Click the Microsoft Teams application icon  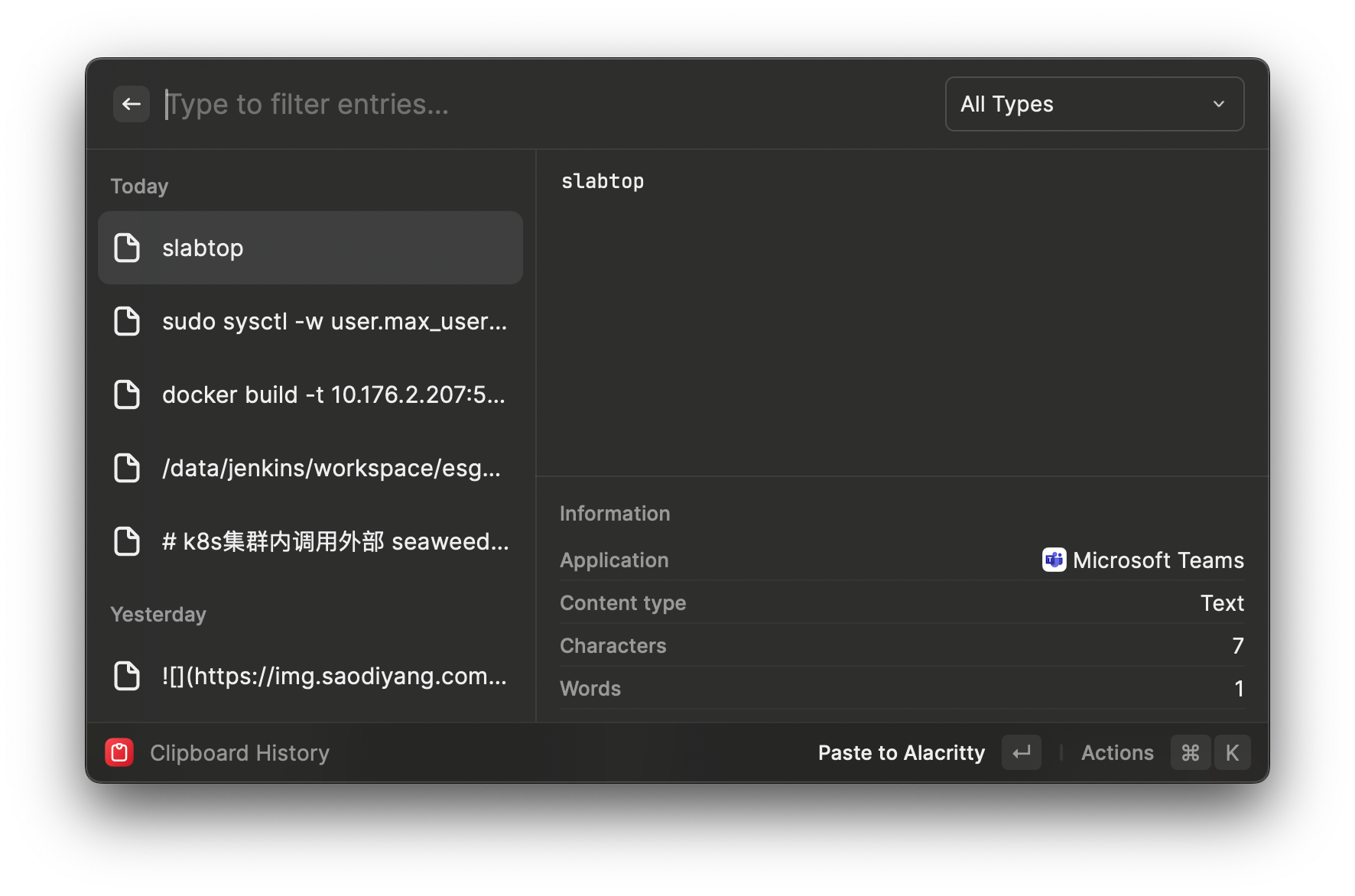(x=1054, y=560)
